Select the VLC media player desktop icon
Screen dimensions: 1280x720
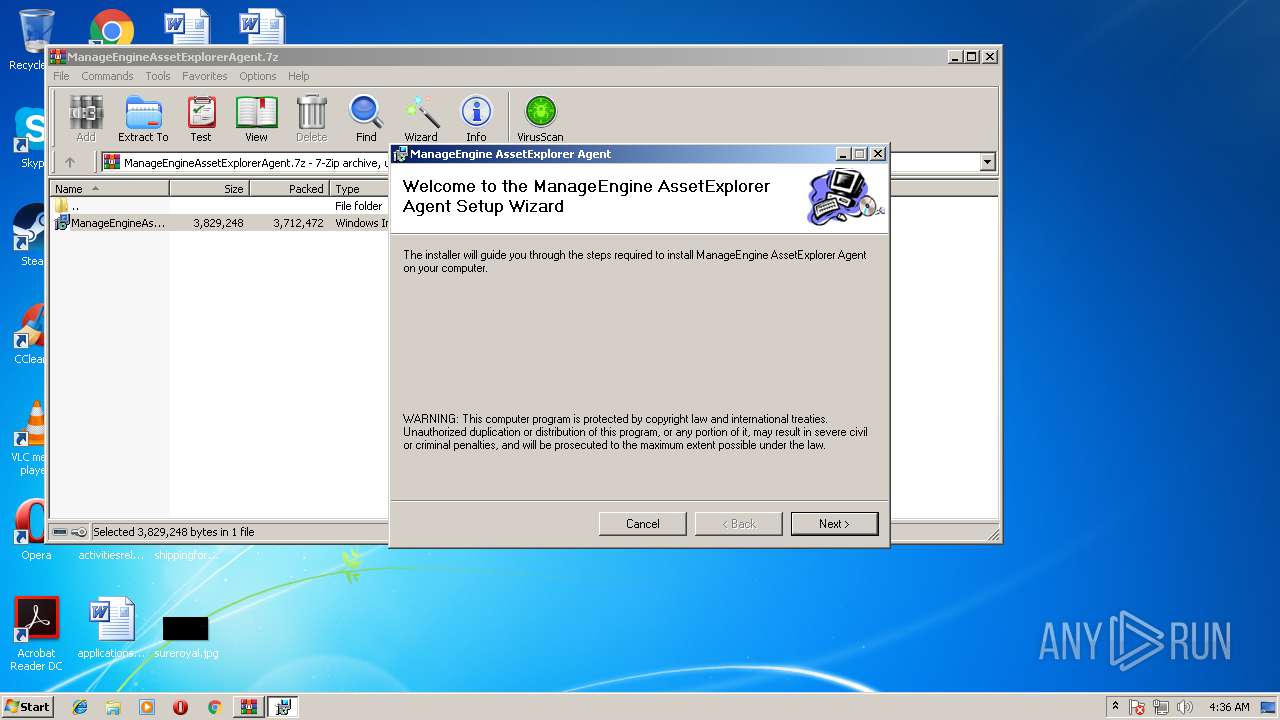tap(32, 437)
